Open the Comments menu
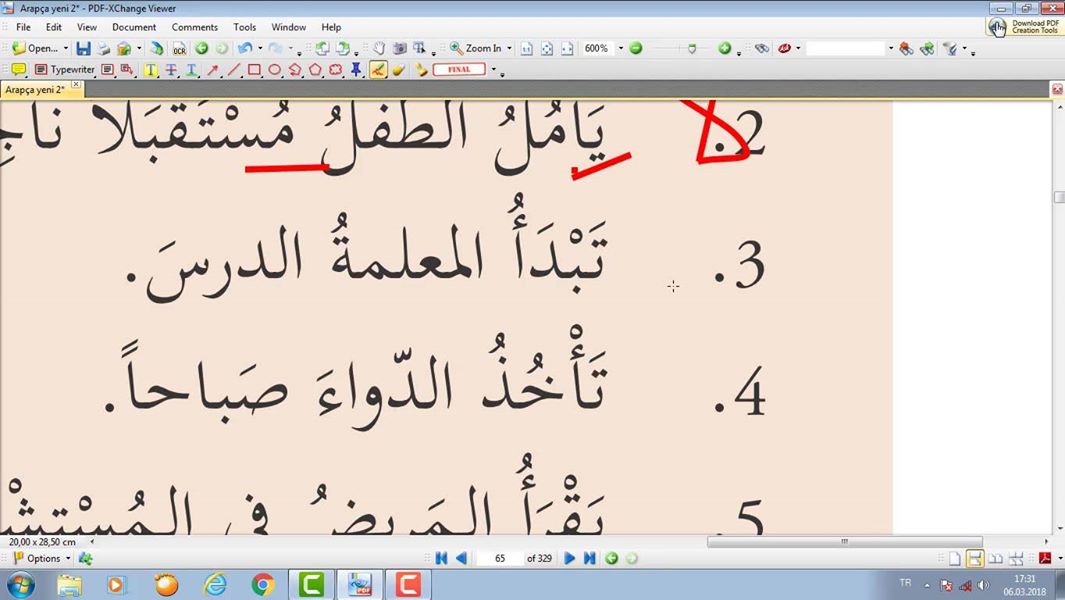1065x600 pixels. pyautogui.click(x=194, y=27)
